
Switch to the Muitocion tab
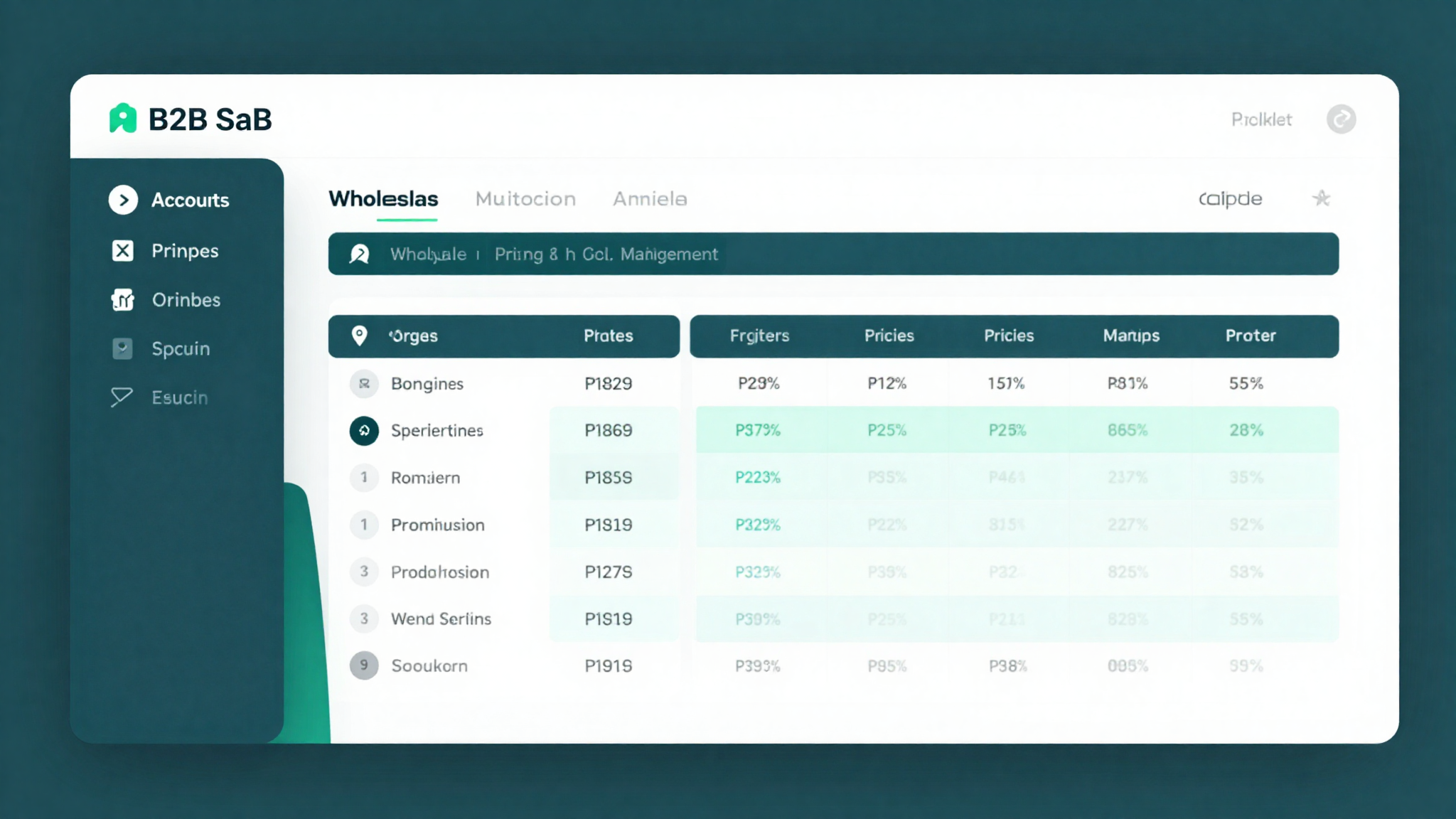tap(525, 198)
